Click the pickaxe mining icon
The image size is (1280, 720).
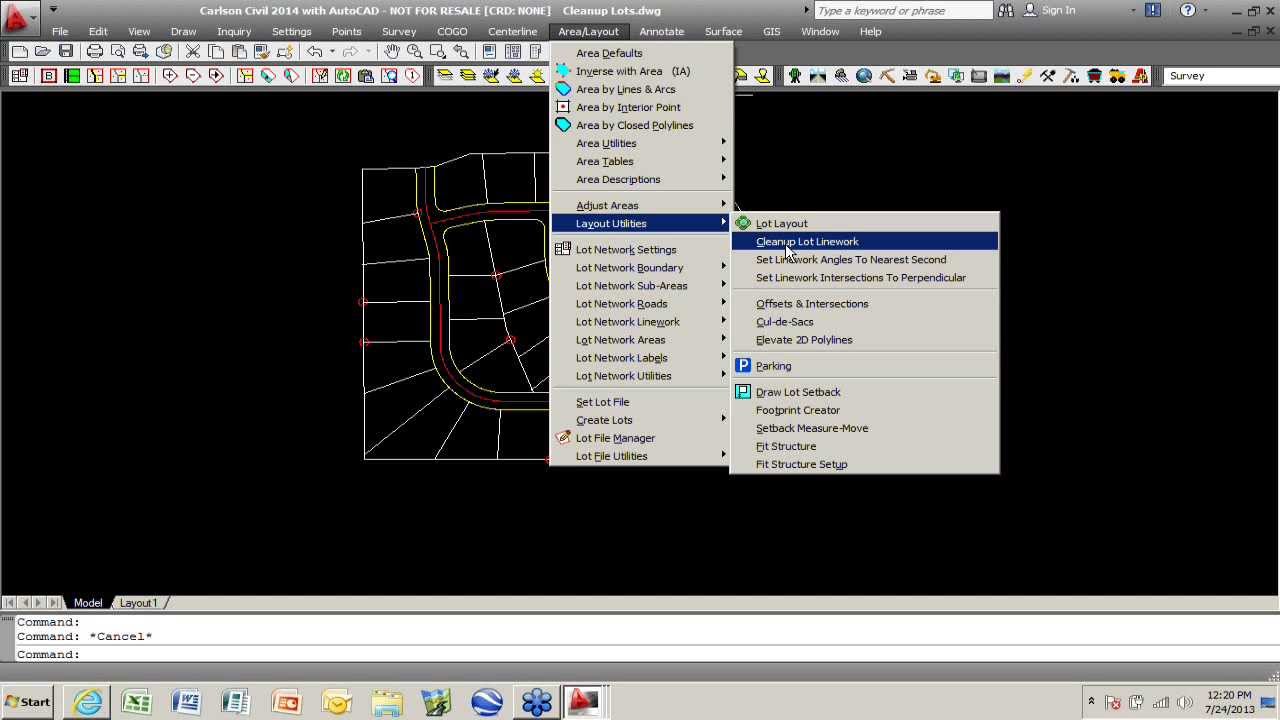tap(887, 76)
